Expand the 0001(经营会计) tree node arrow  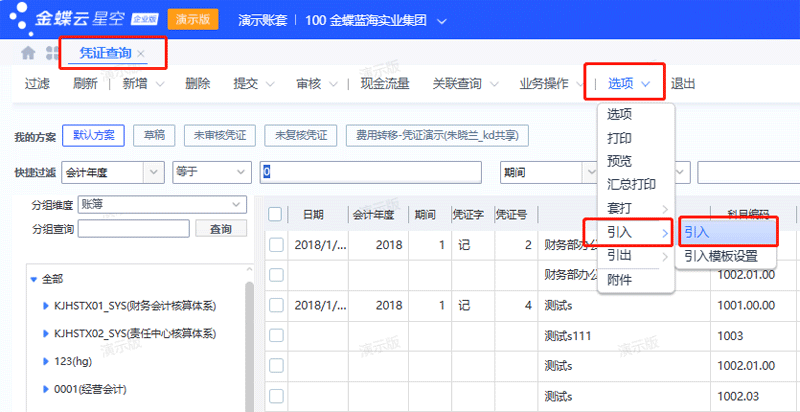tap(45, 388)
